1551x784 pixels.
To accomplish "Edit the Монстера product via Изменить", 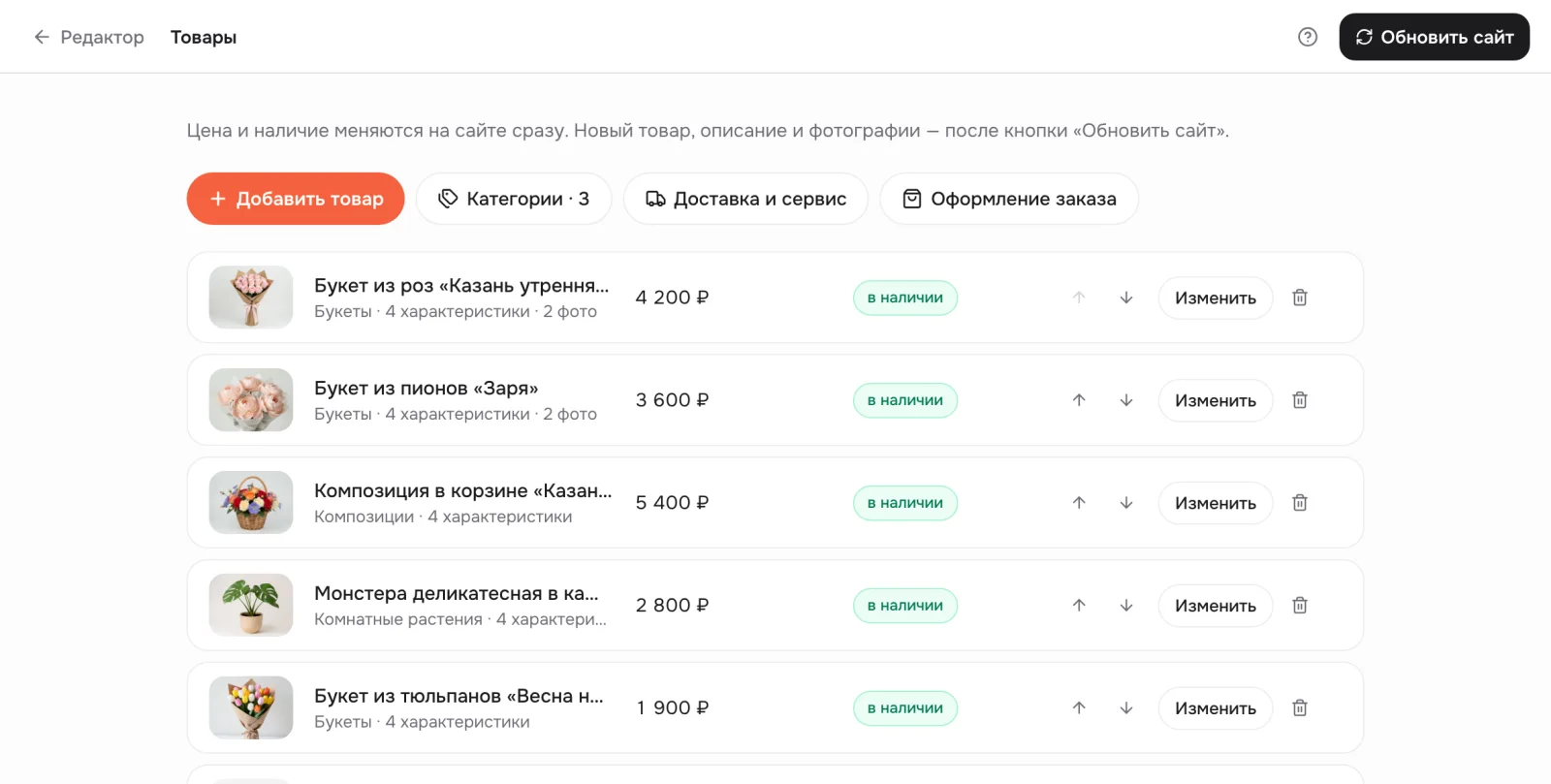I will coord(1216,606).
